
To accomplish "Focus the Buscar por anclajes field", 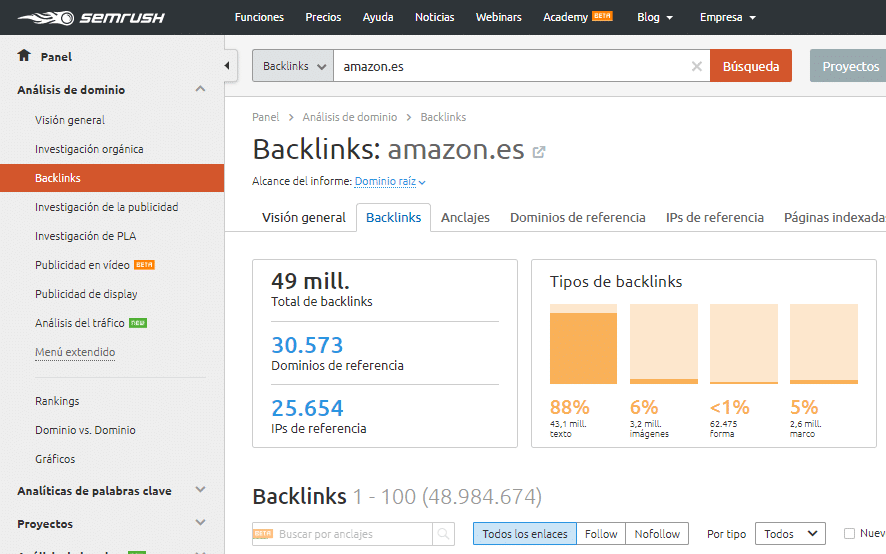I will [342, 534].
